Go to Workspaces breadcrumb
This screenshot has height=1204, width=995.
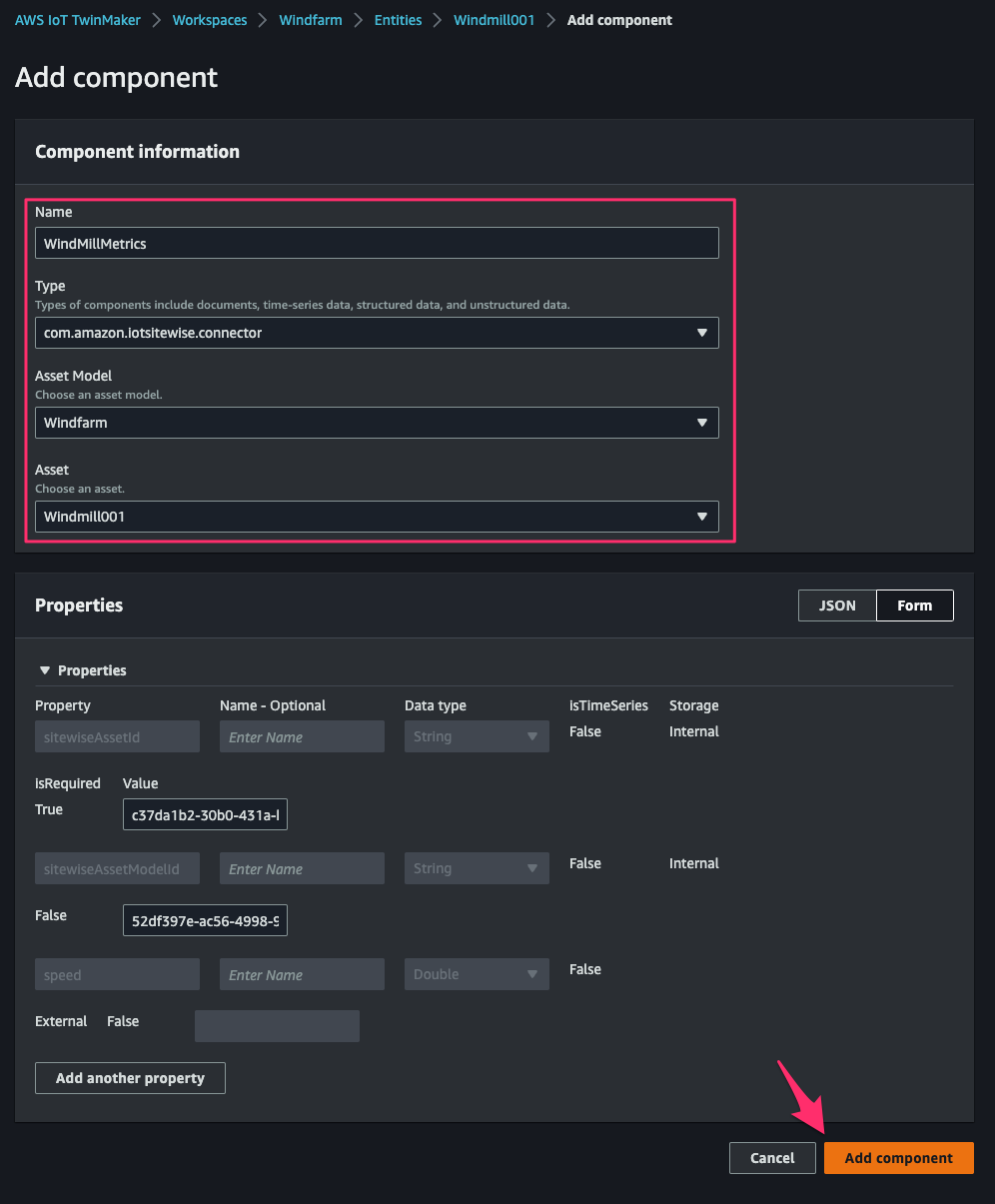210,20
